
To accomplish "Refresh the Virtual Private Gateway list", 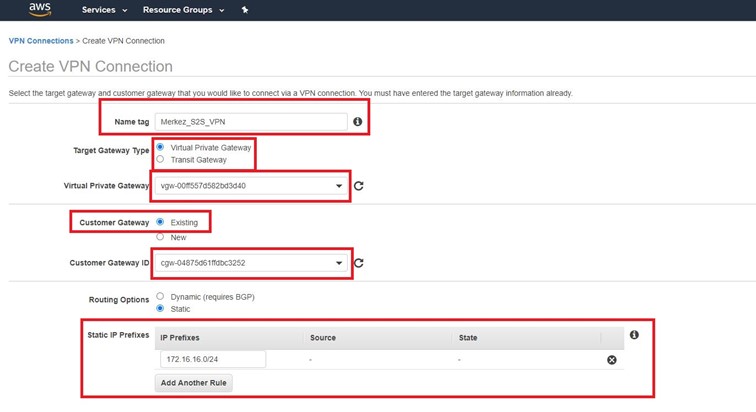I will [358, 186].
